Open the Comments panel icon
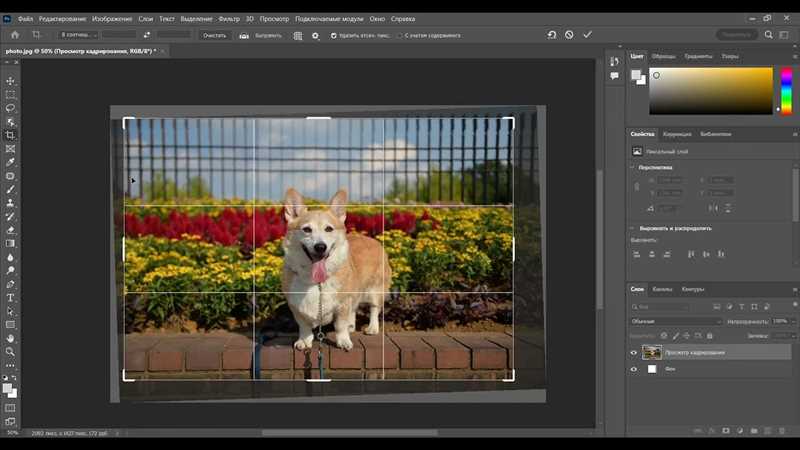Image resolution: width=800 pixels, height=450 pixels. [x=614, y=76]
